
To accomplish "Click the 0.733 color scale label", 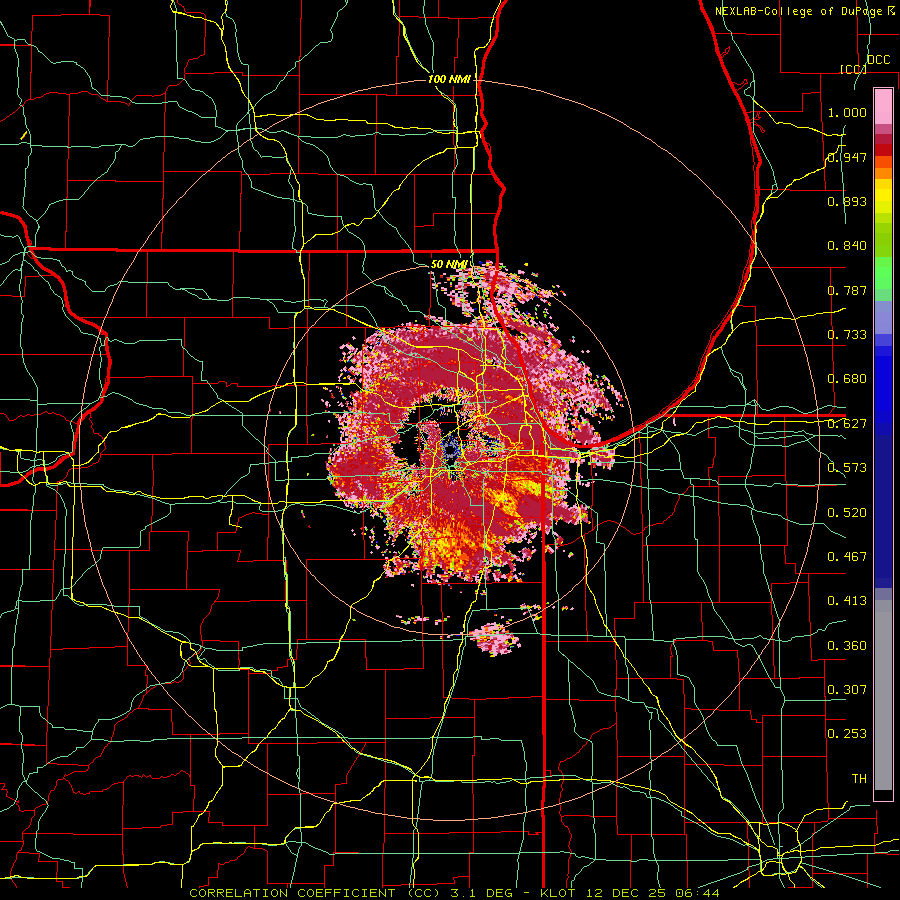I will pos(847,335).
